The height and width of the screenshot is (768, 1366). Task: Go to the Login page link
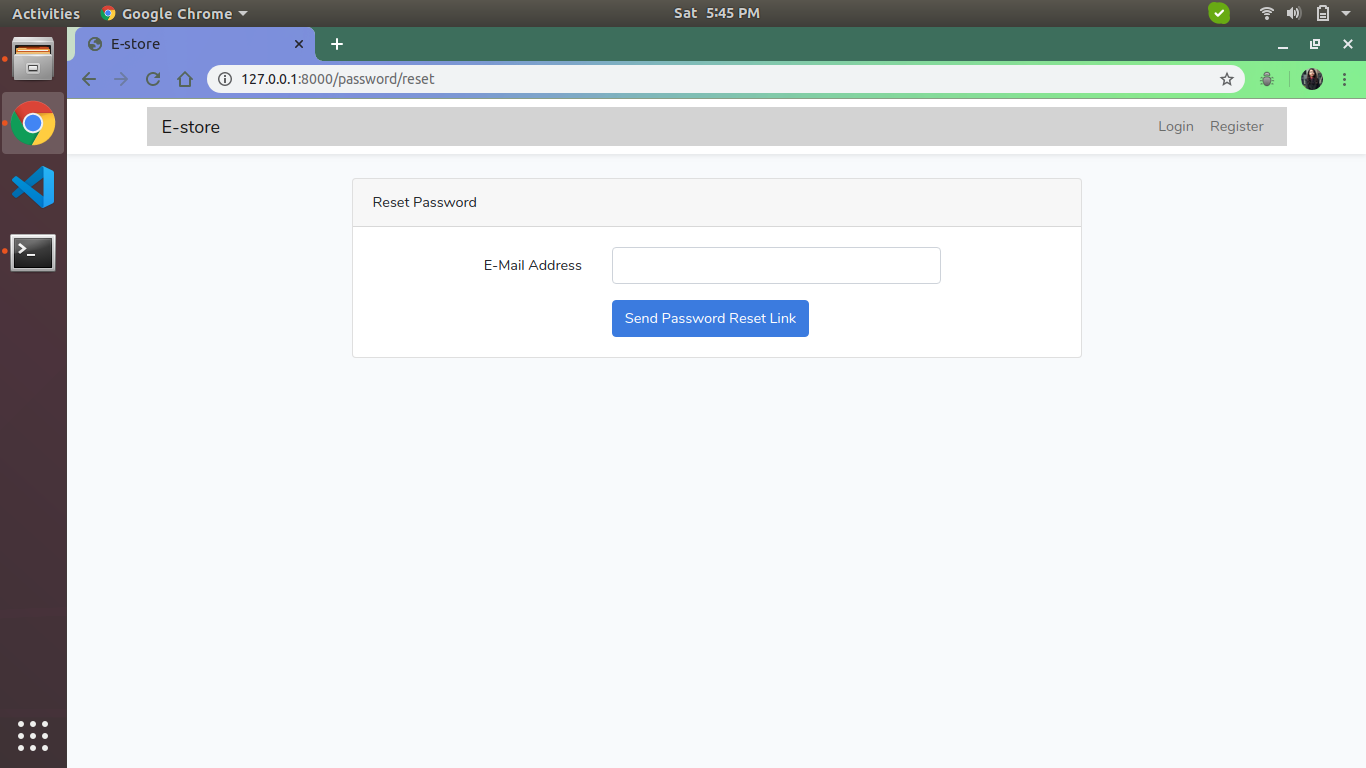pos(1176,126)
